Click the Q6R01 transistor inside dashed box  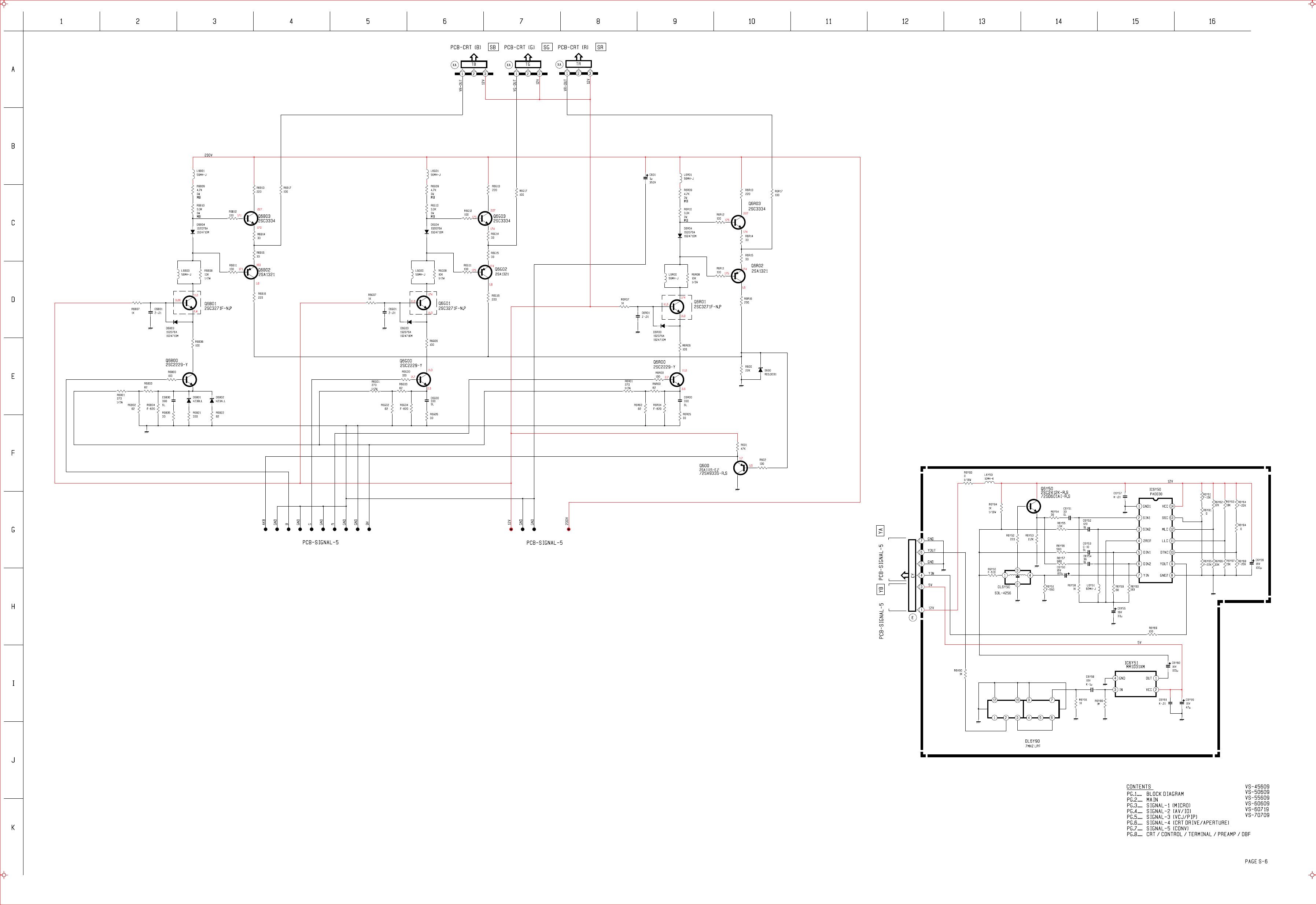(677, 307)
